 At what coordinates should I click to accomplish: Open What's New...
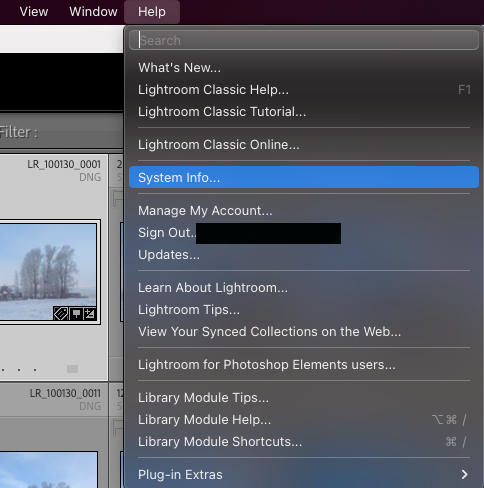point(304,68)
